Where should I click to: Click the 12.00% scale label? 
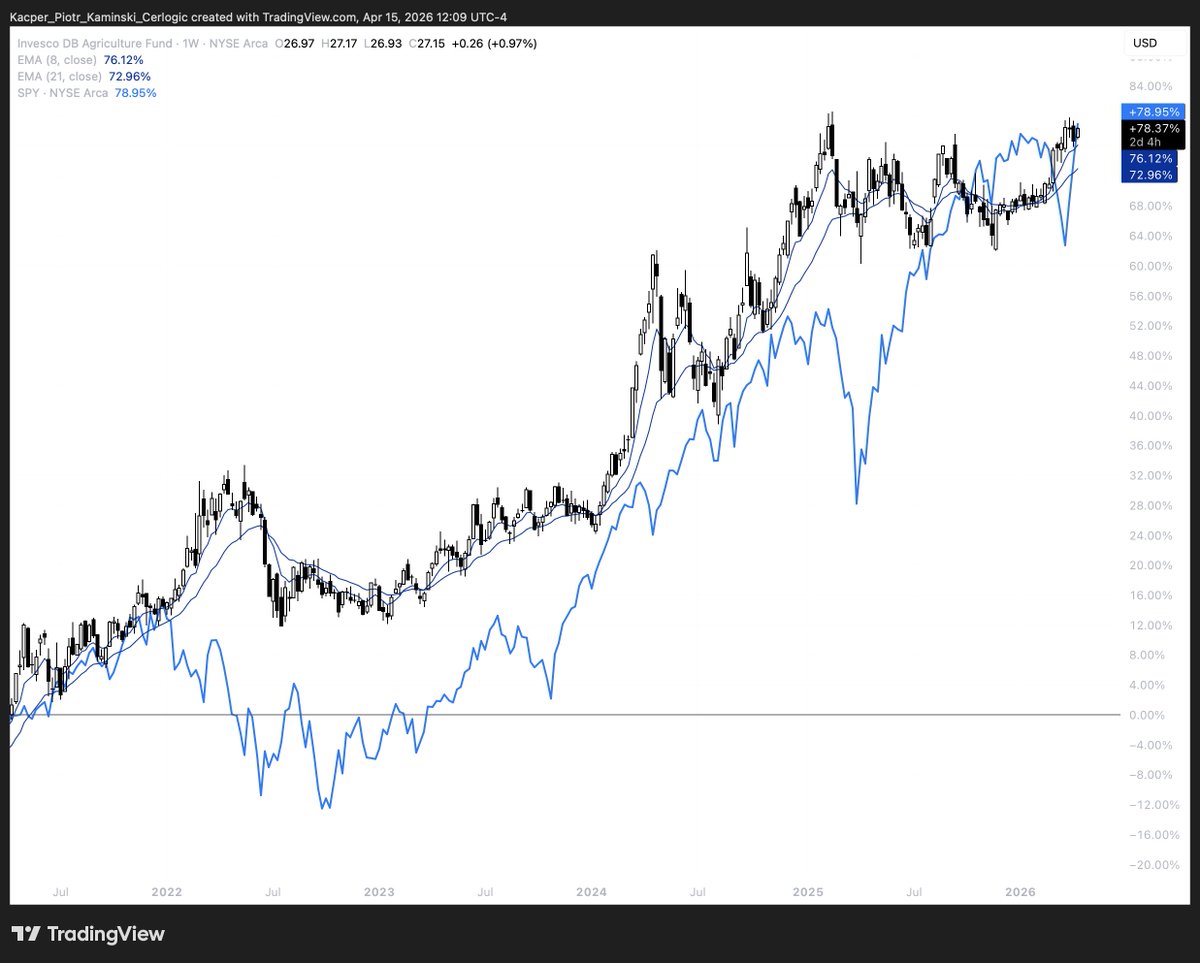click(1150, 626)
